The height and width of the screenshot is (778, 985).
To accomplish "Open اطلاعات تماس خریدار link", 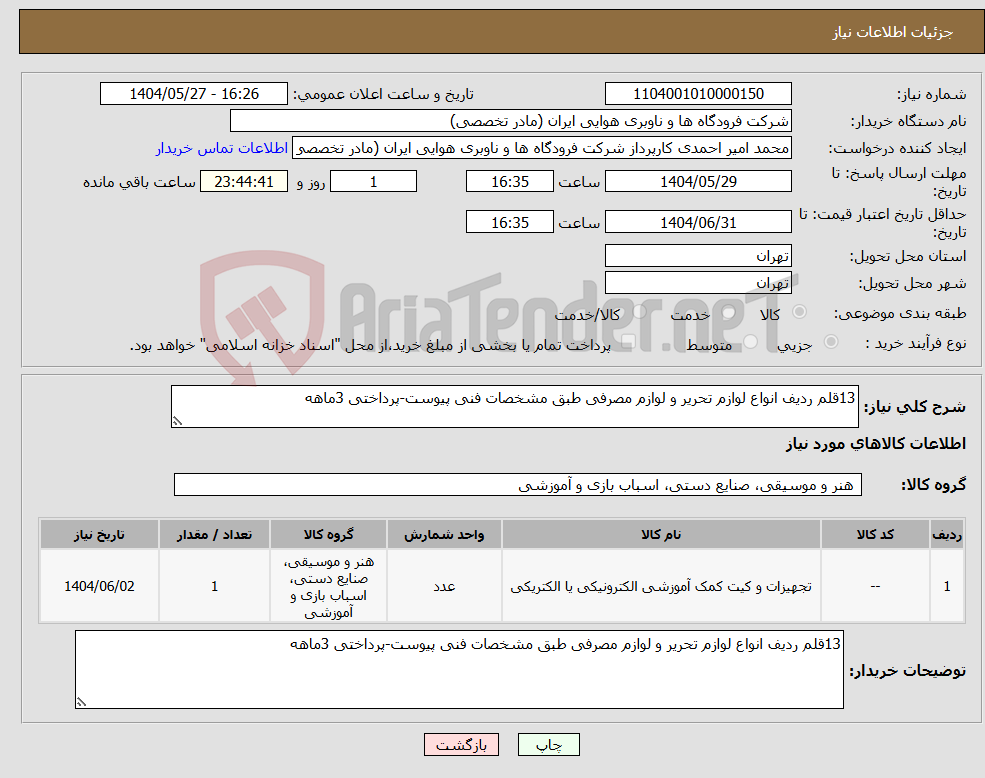I will point(222,148).
